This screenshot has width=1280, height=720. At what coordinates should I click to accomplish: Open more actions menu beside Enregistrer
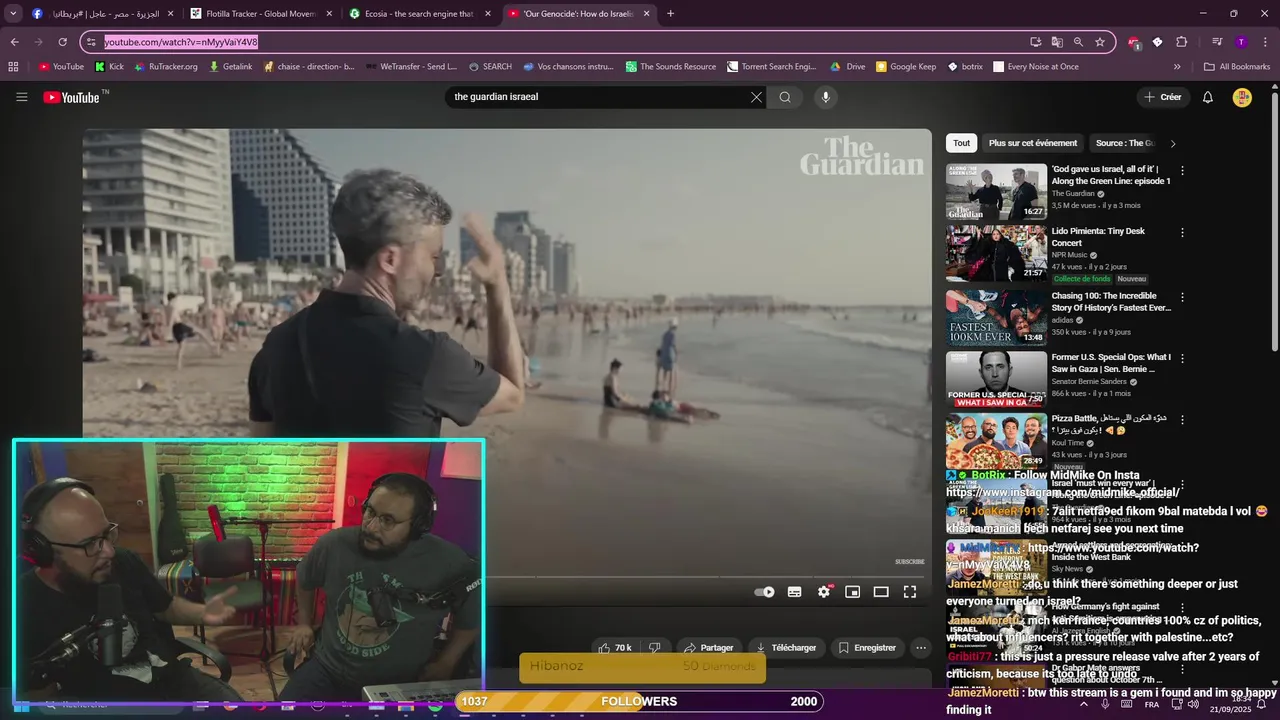coord(921,648)
